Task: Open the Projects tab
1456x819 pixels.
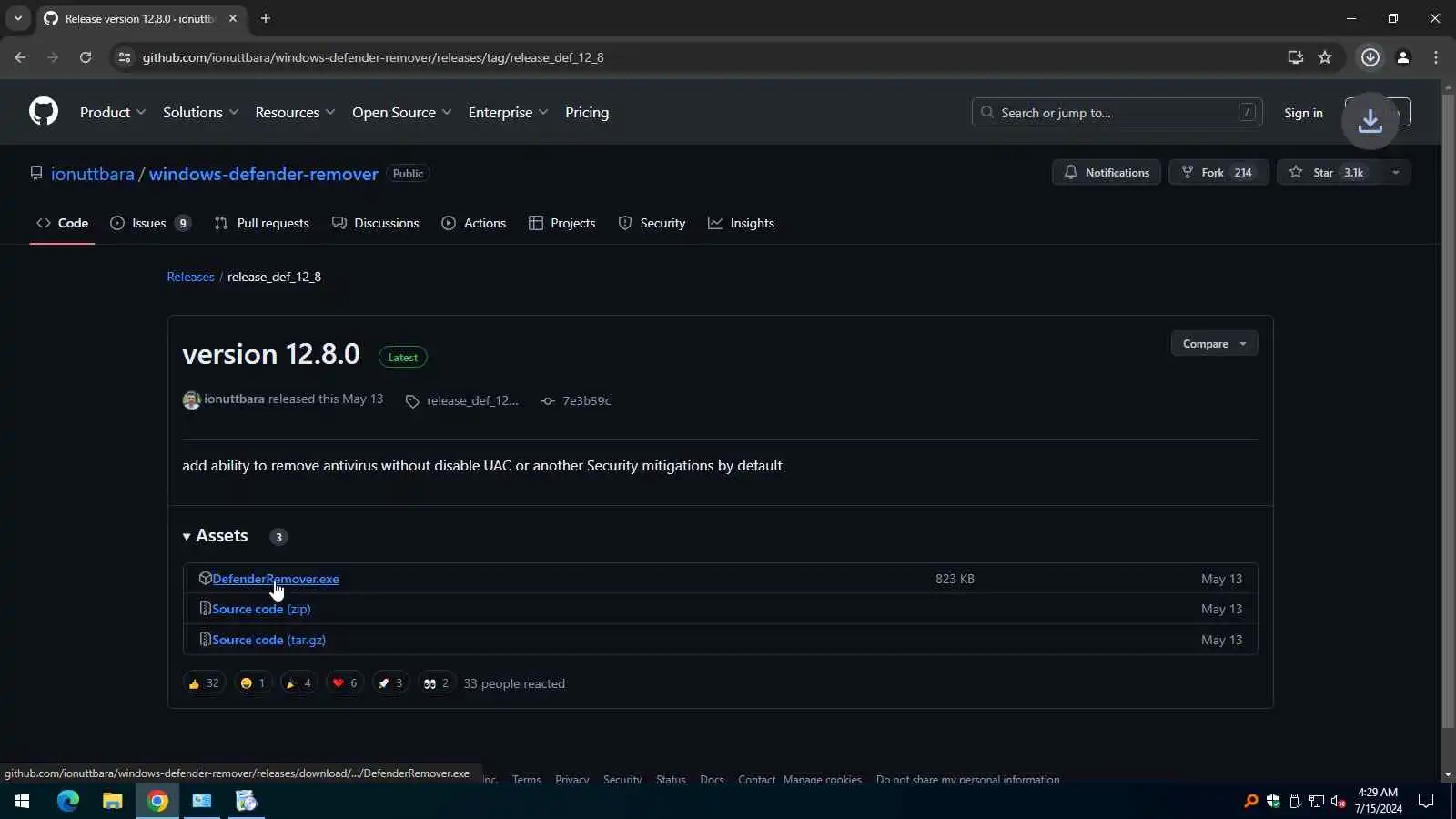Action: 561,223
